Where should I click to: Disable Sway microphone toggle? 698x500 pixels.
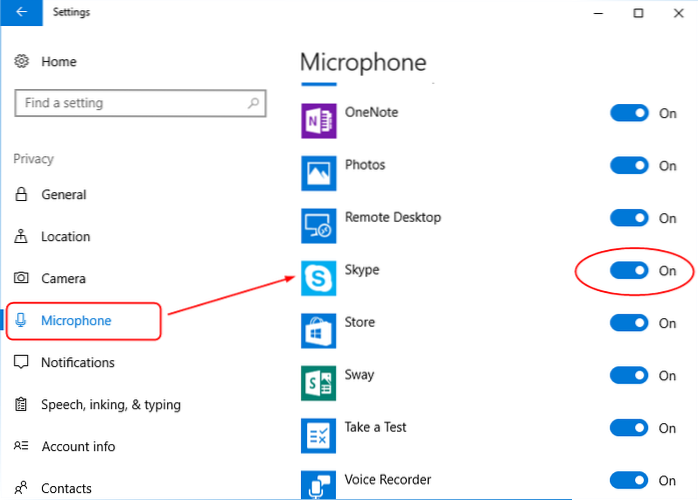[x=629, y=375]
